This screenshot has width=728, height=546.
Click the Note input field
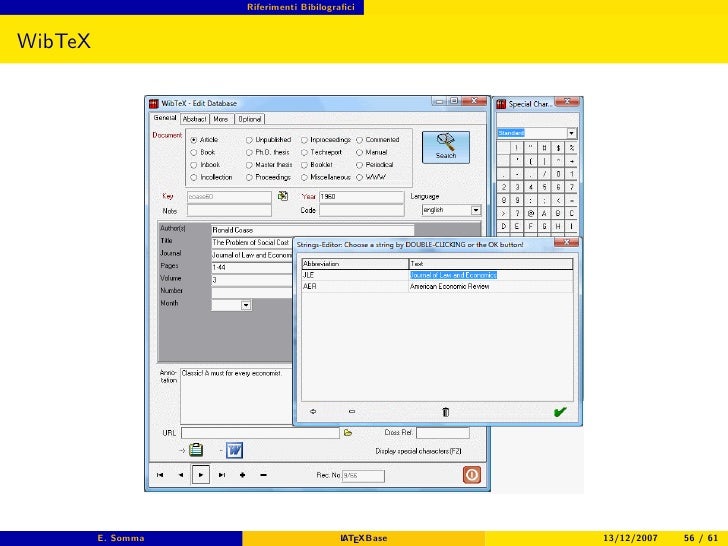229,211
